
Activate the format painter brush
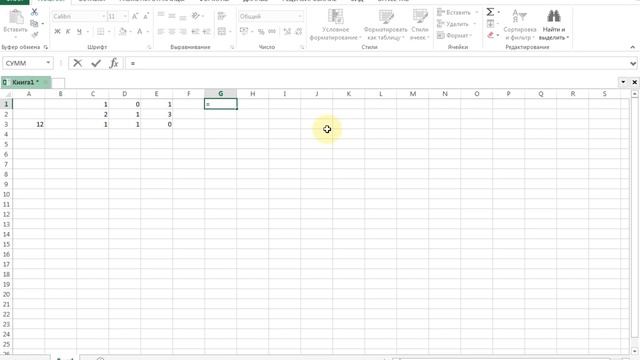[35, 34]
